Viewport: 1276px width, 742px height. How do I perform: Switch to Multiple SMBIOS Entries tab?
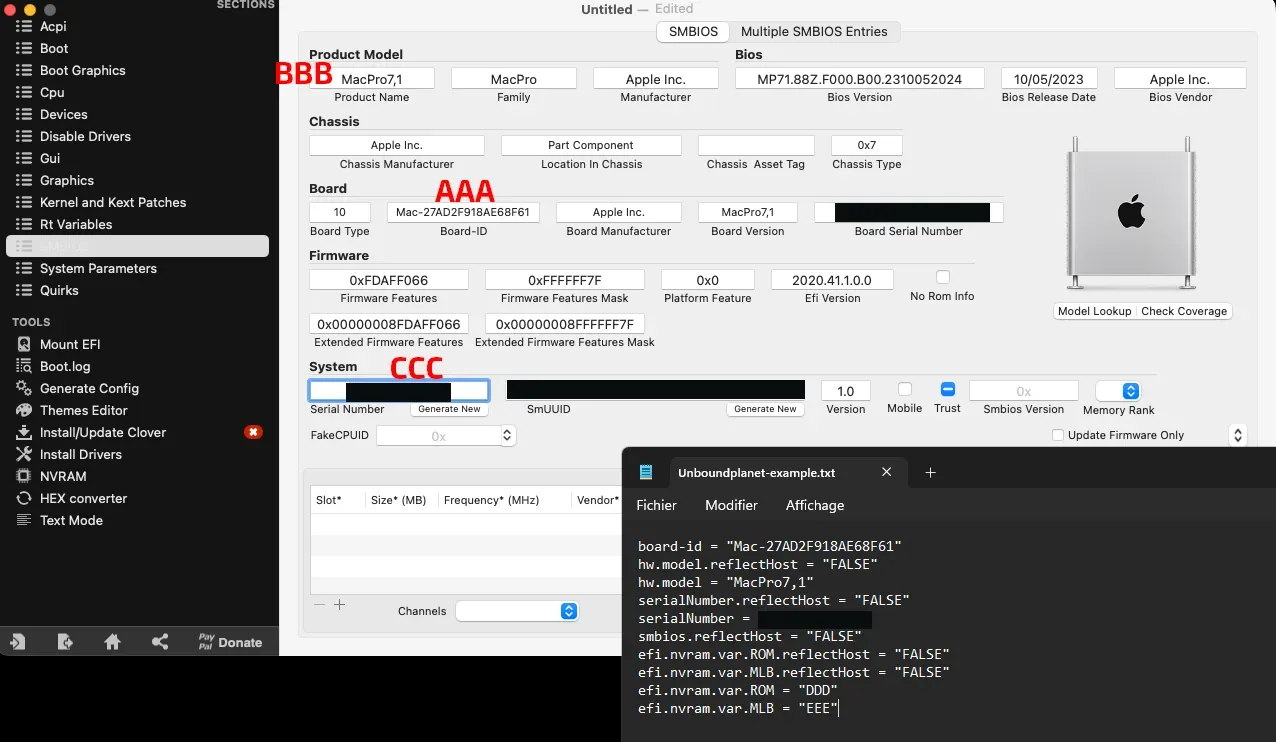pos(814,32)
